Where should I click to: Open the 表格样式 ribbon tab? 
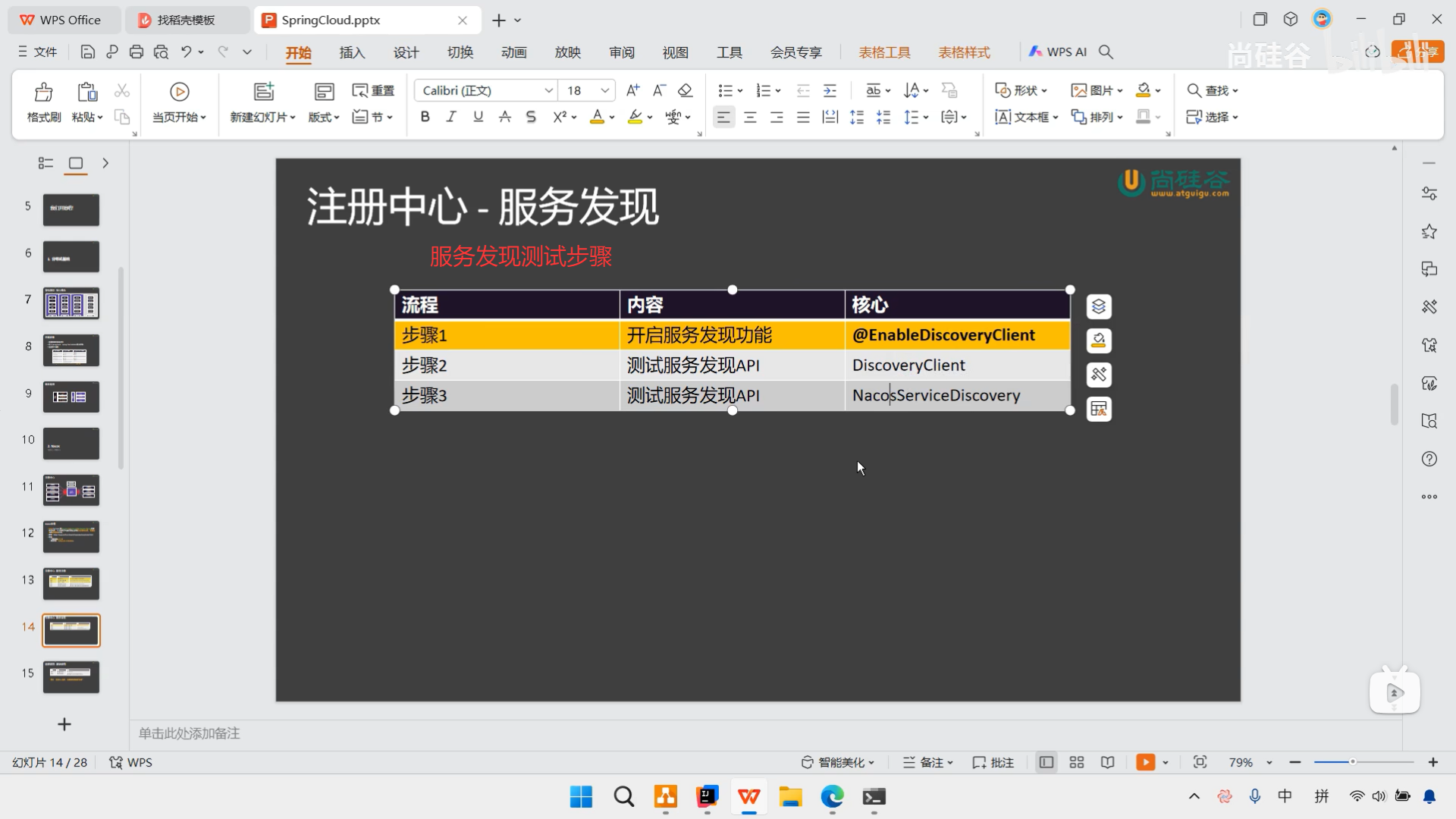point(964,52)
